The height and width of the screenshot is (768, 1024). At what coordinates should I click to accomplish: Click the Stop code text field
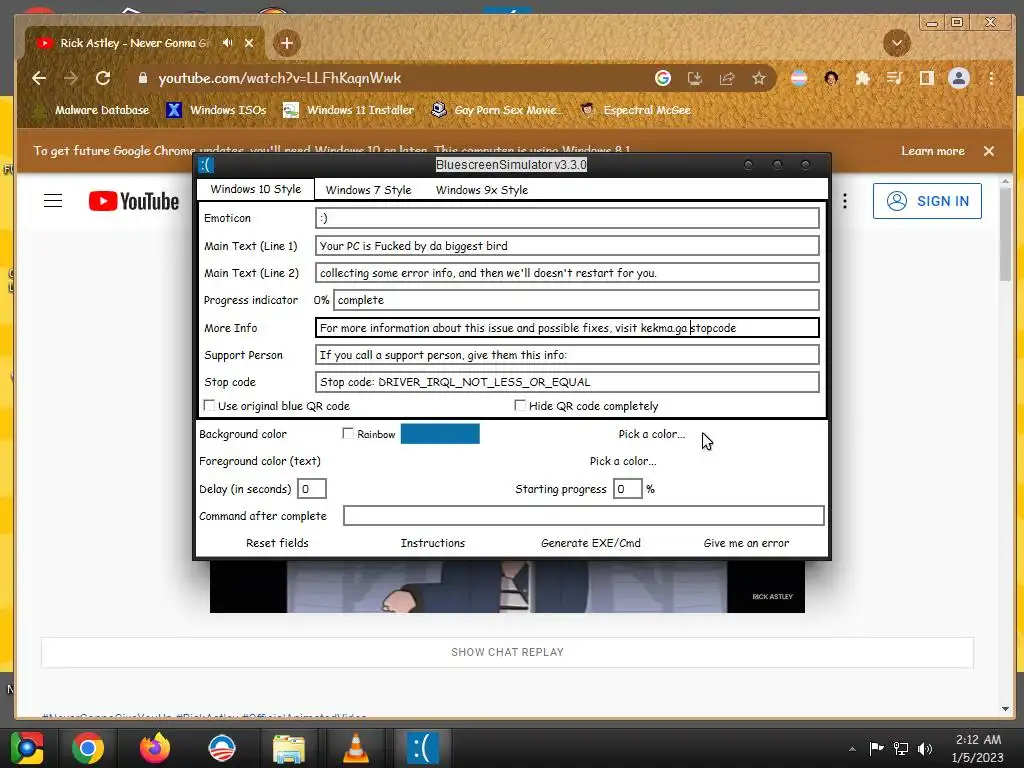[x=567, y=382]
